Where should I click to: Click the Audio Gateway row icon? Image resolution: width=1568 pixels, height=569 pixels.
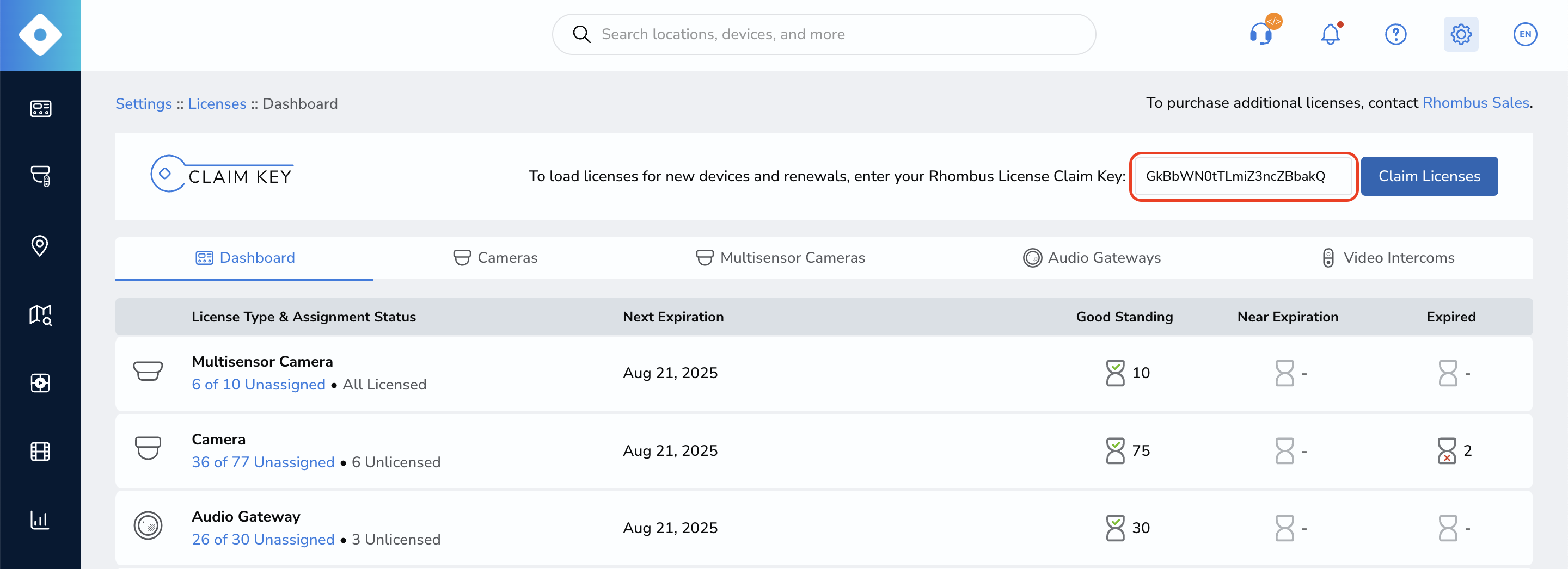[148, 526]
